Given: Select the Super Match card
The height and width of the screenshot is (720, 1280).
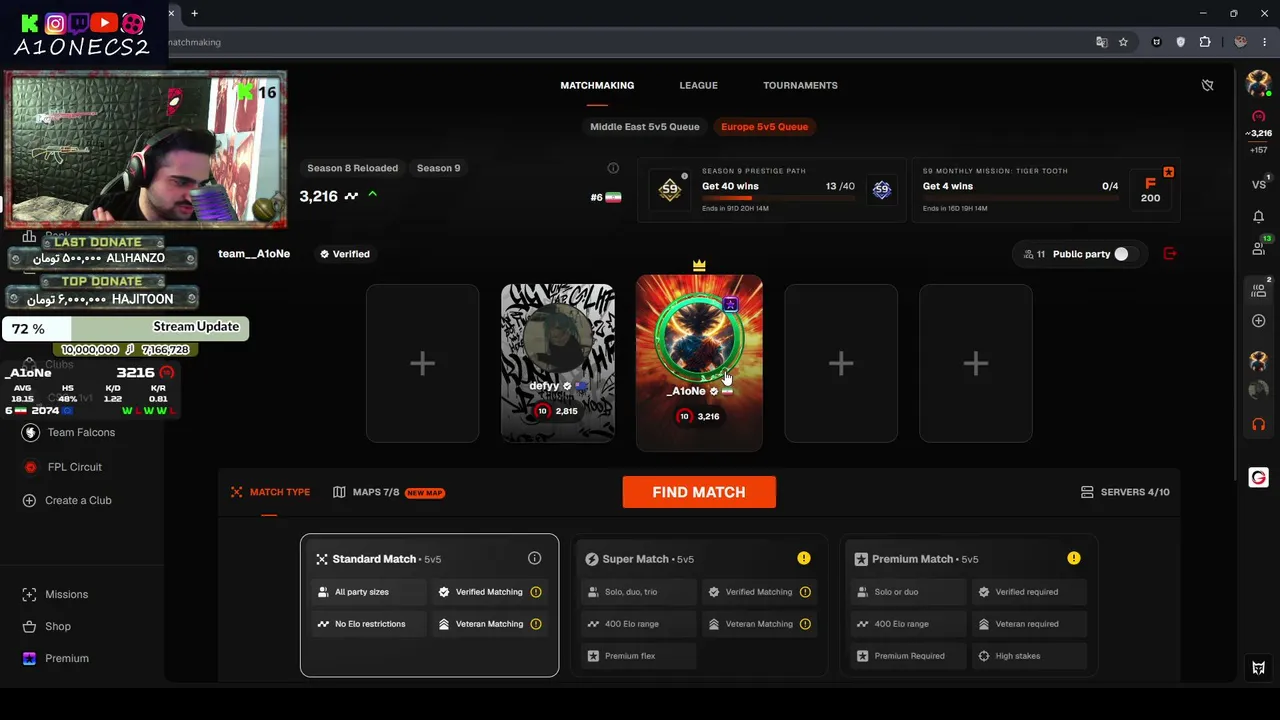Looking at the screenshot, I should (699, 605).
